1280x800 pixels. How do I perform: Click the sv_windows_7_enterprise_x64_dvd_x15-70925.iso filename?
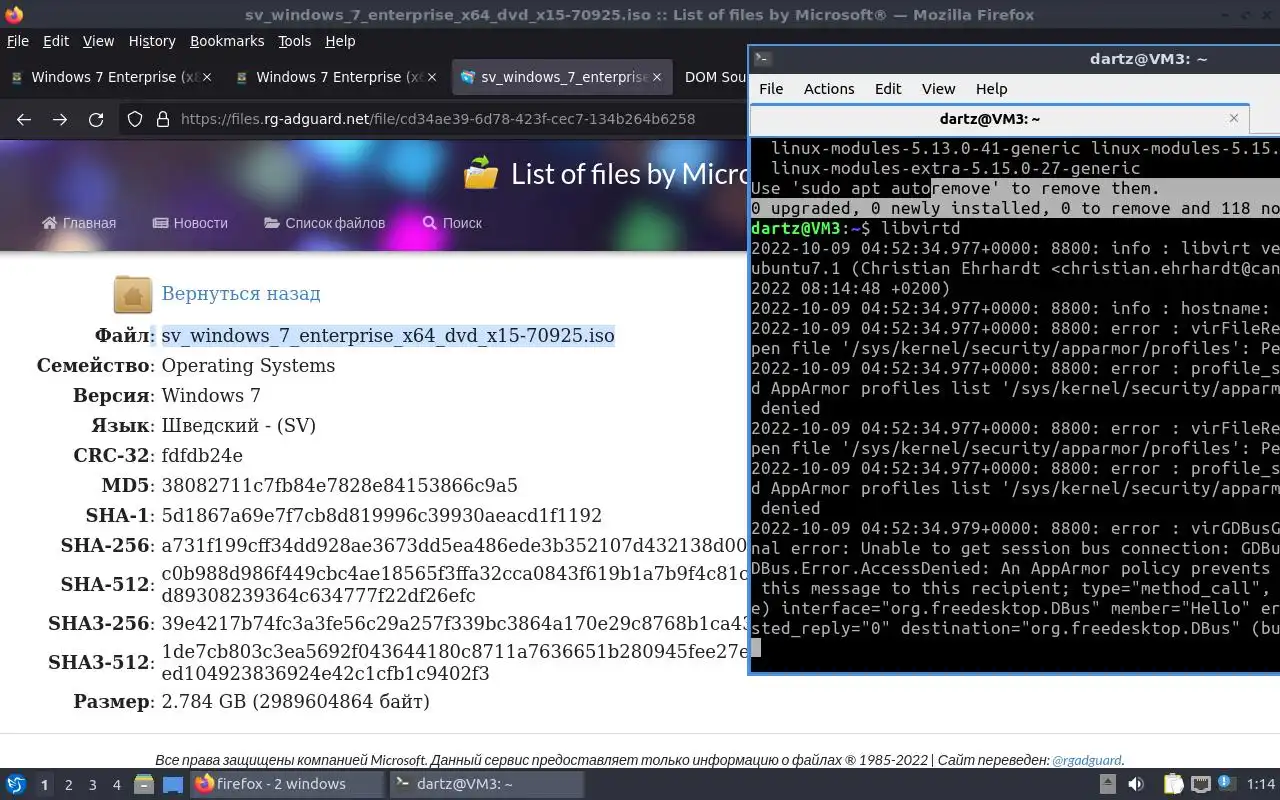click(388, 336)
